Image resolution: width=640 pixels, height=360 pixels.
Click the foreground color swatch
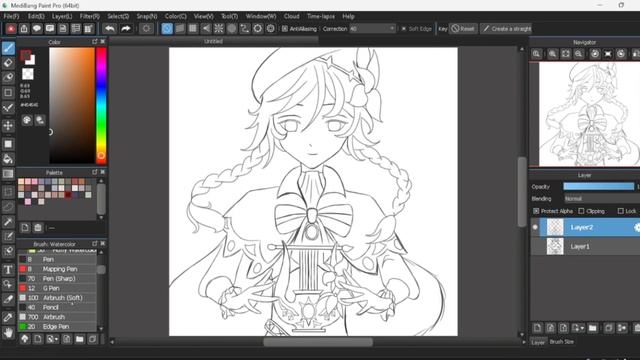26,55
